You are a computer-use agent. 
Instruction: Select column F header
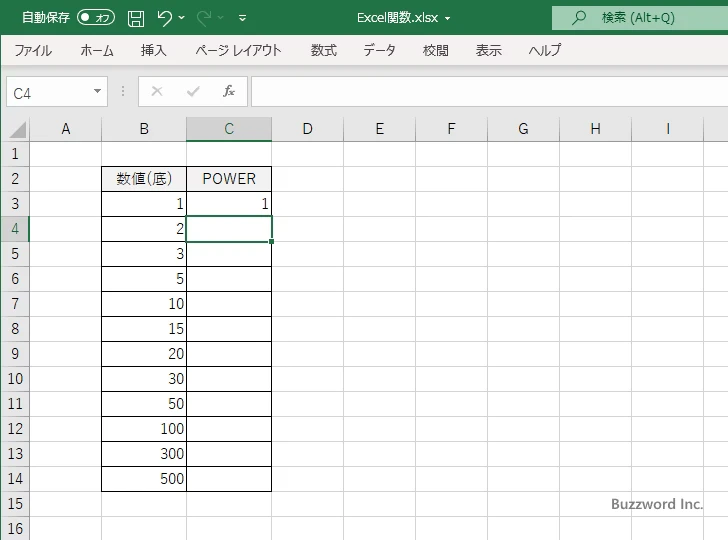[x=451, y=129]
